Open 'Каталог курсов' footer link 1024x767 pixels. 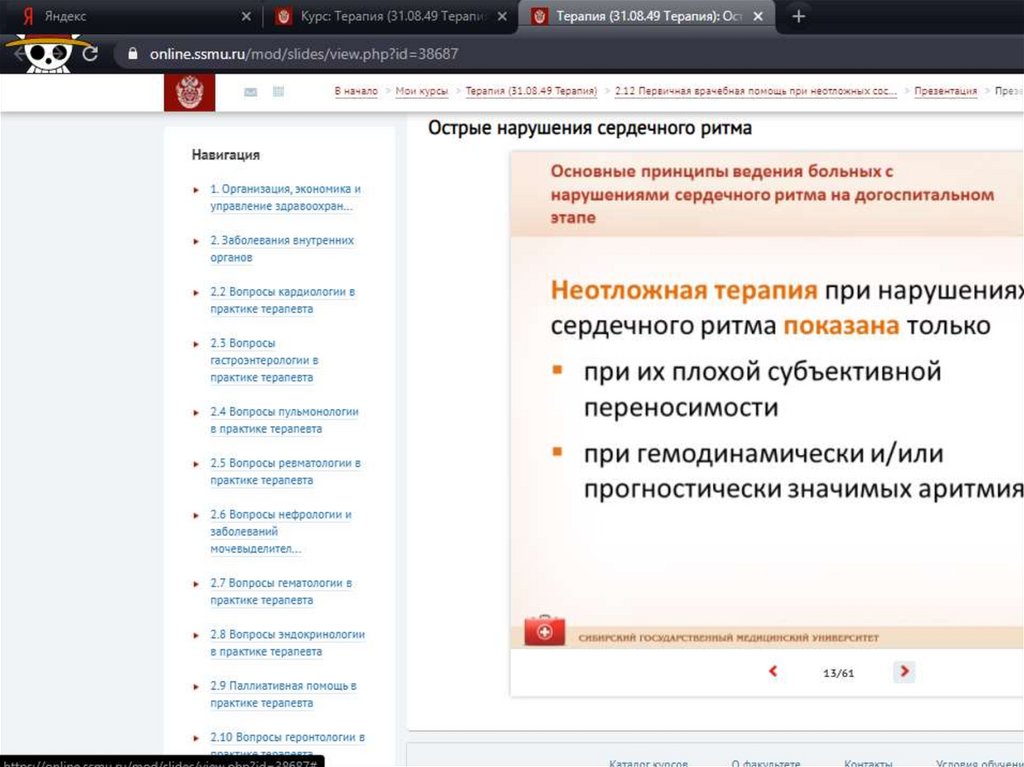click(x=648, y=762)
